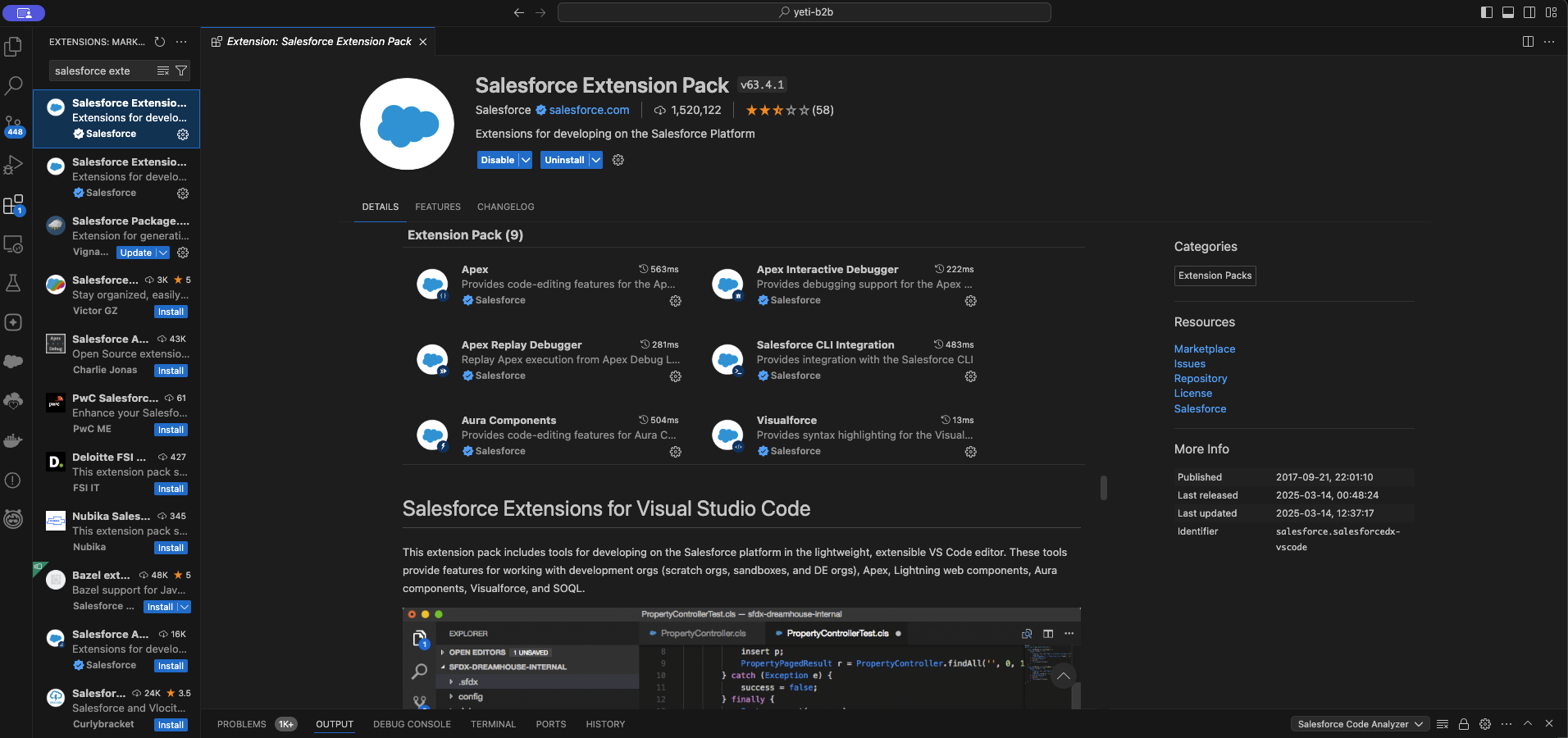Close the Salesforce Extension Pack editor tab
1568x738 pixels.
[423, 42]
